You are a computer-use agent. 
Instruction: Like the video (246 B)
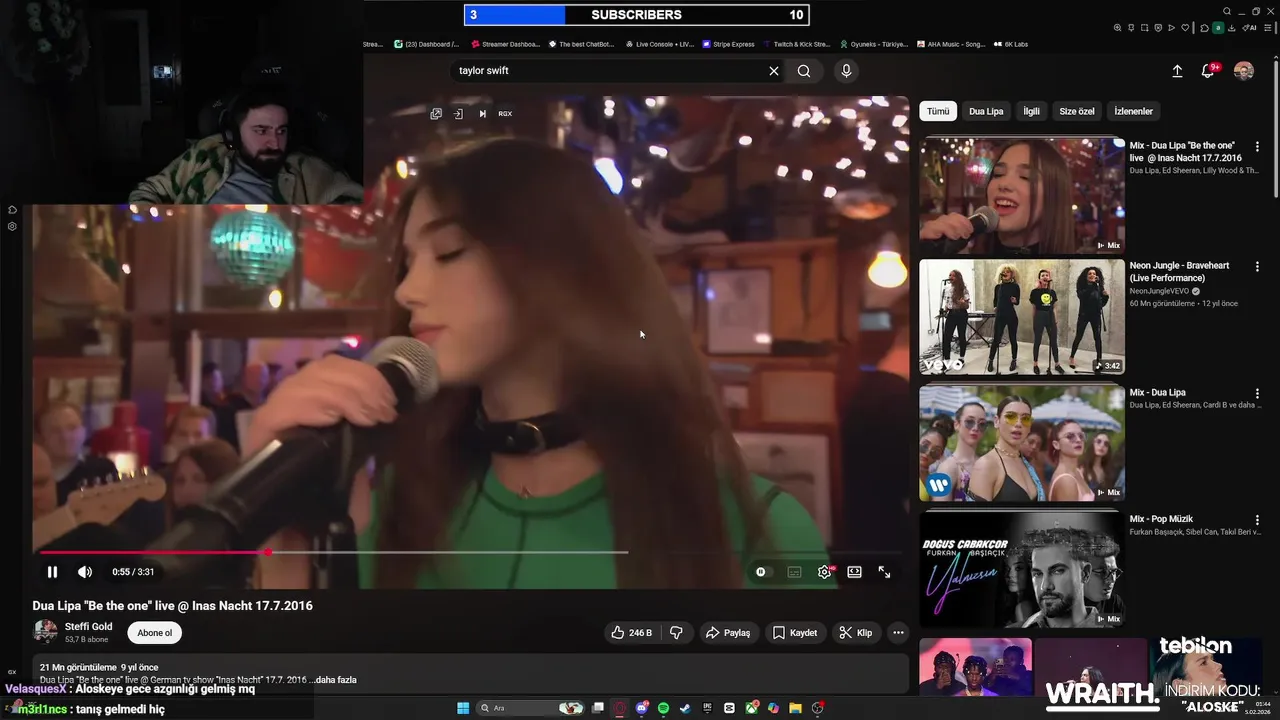pyautogui.click(x=631, y=633)
